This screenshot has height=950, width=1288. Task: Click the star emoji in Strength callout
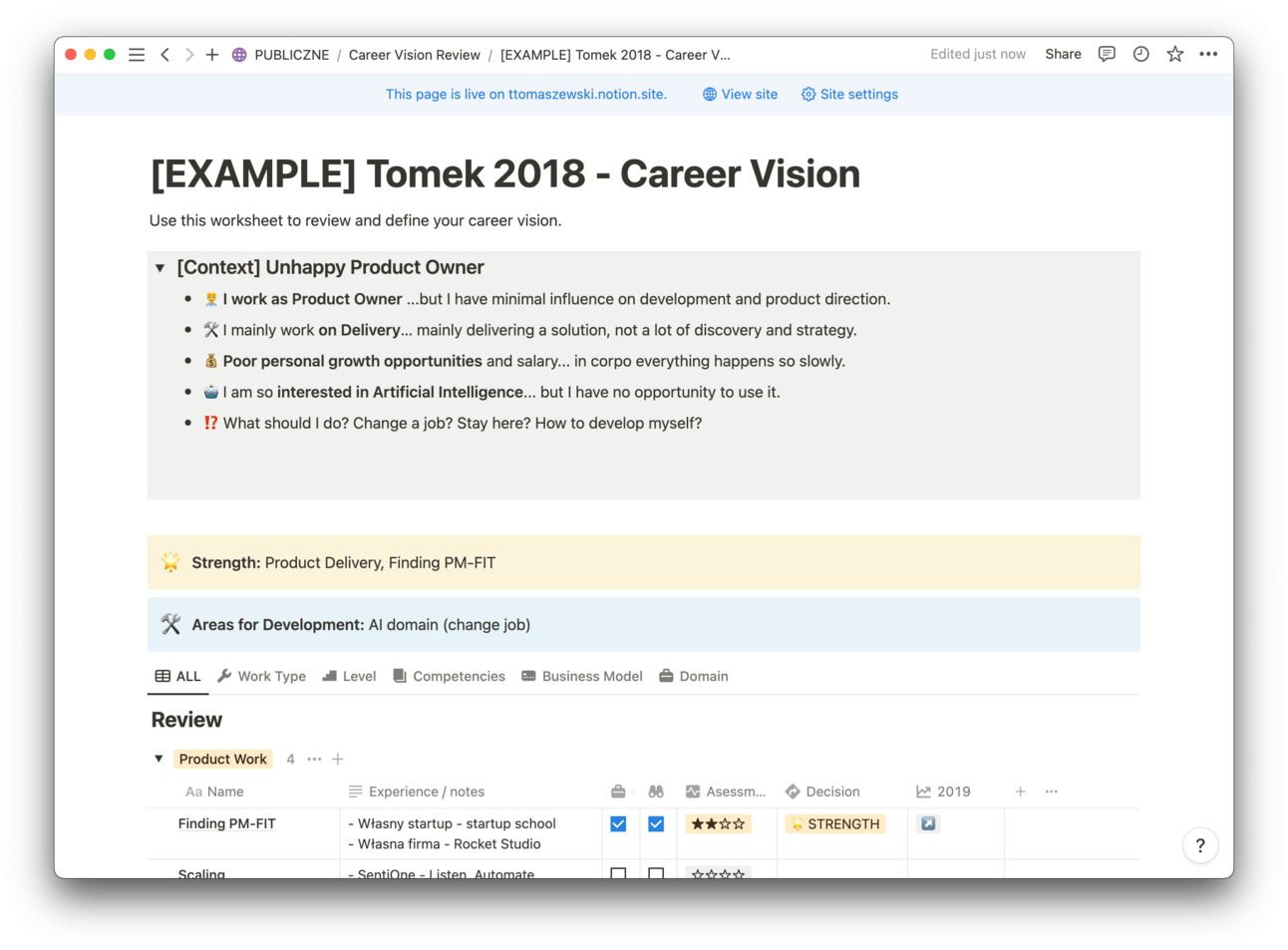[170, 562]
